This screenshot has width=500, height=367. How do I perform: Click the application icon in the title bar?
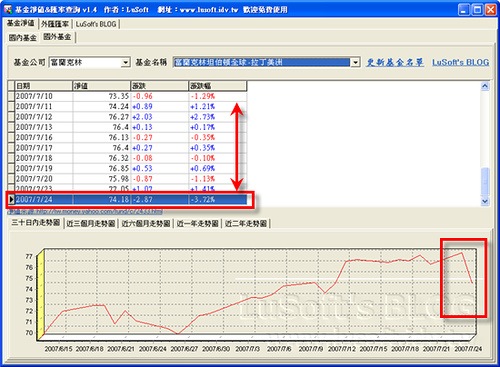pyautogui.click(x=7, y=9)
